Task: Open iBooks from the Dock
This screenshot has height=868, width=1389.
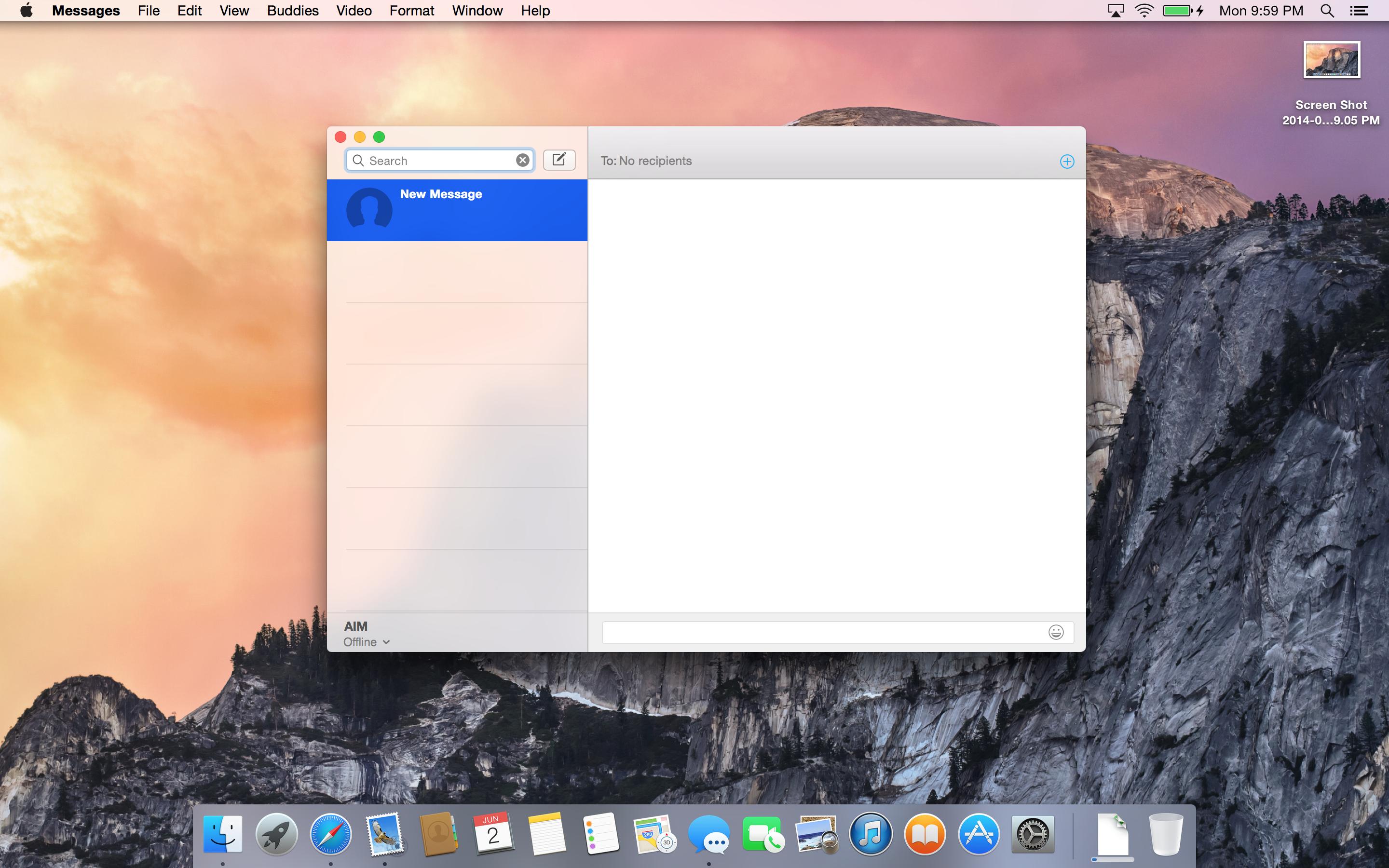Action: coord(924,834)
